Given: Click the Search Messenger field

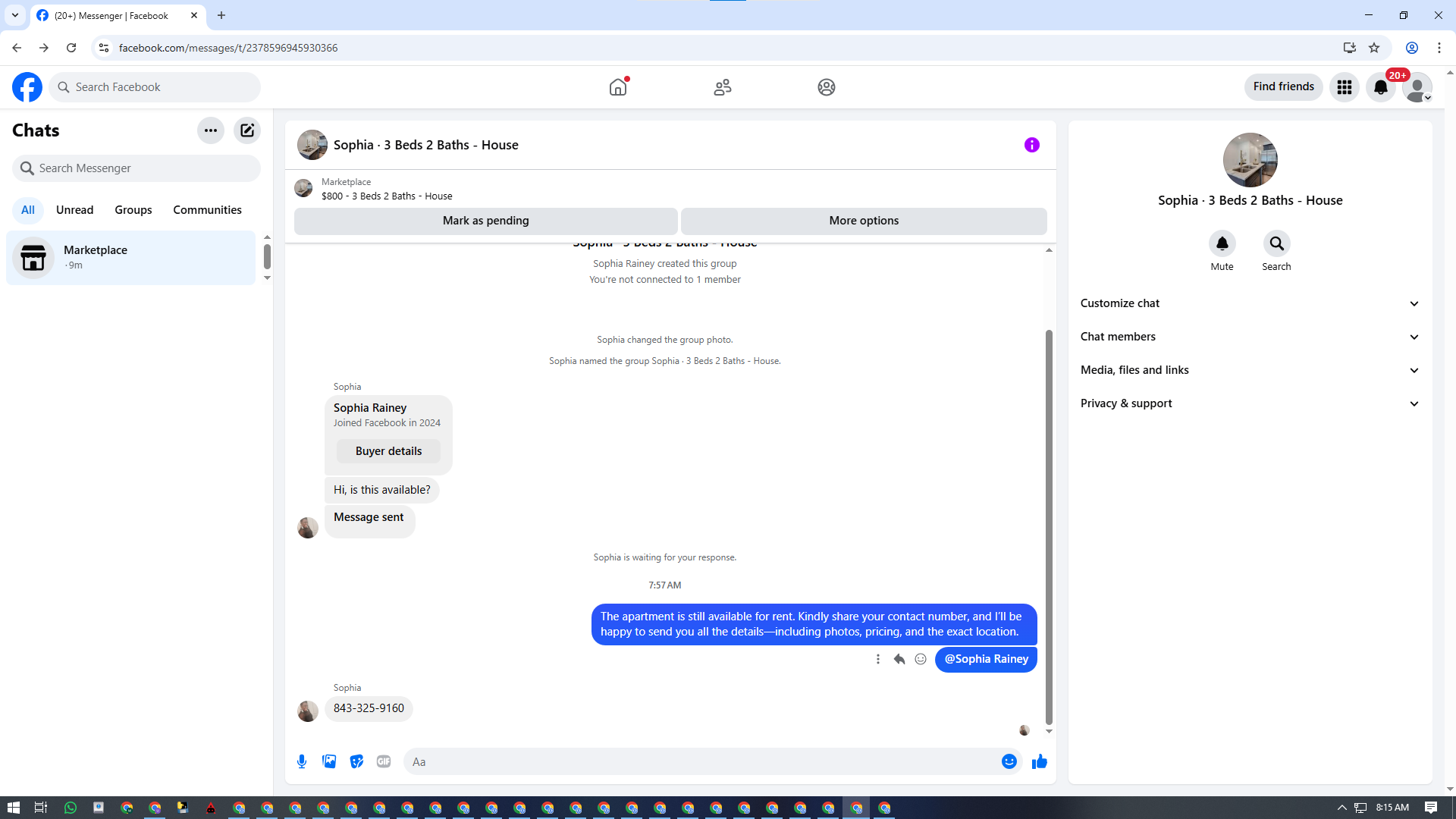Looking at the screenshot, I should (136, 168).
